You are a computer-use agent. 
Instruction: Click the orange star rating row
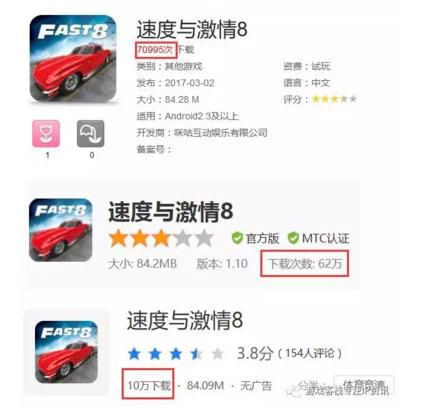pyautogui.click(x=161, y=238)
